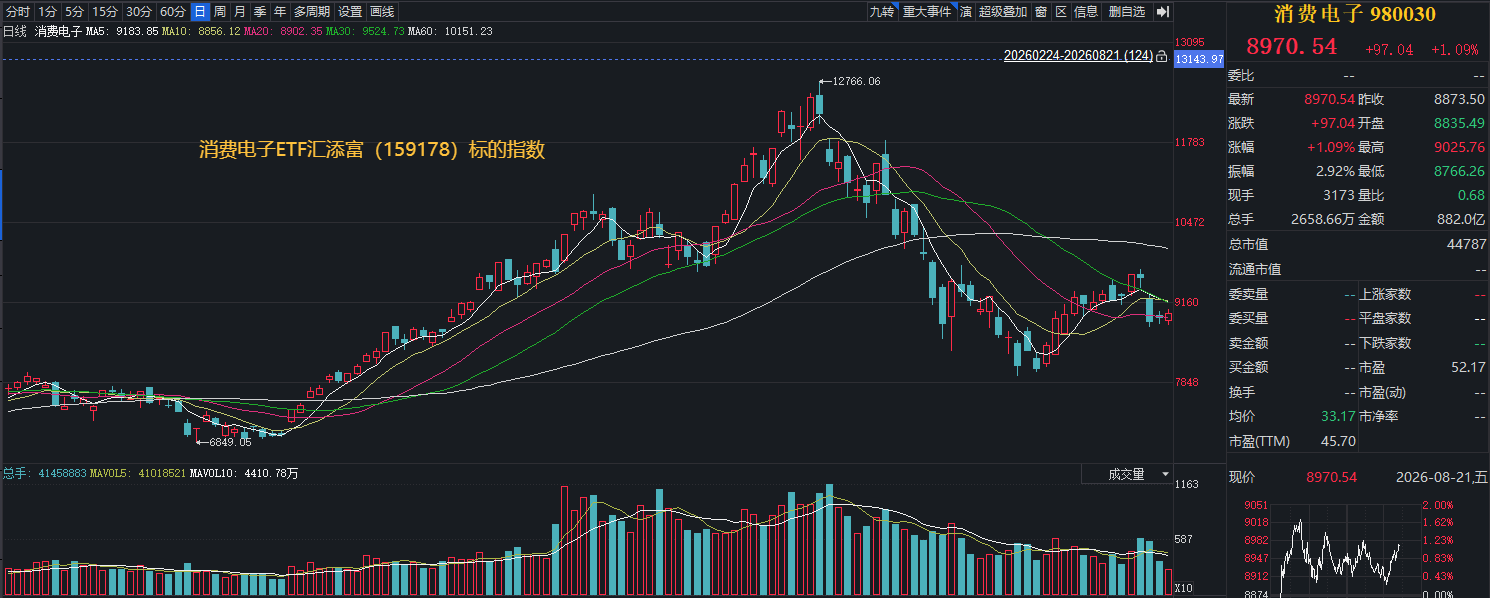Click the 振幅 value 2.92%

[1336, 171]
